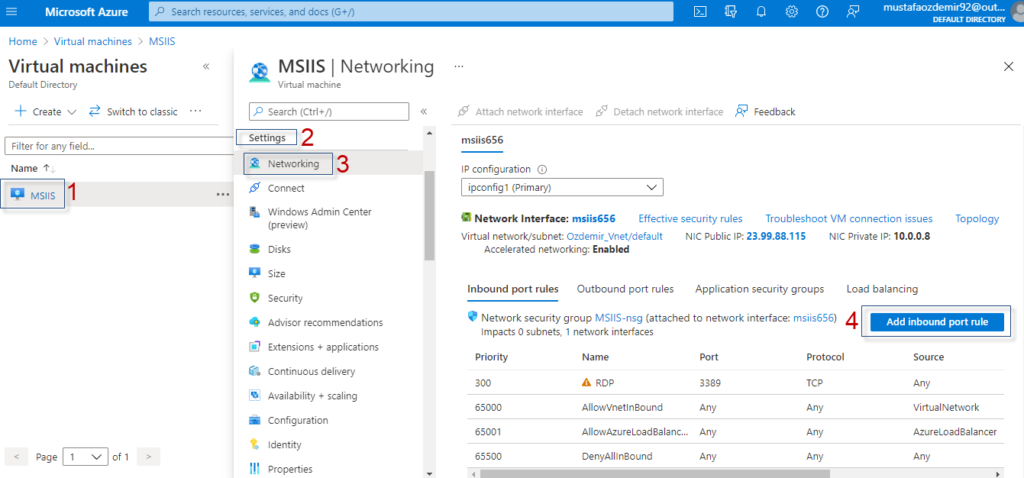Open the notifications bell

pyautogui.click(x=761, y=12)
